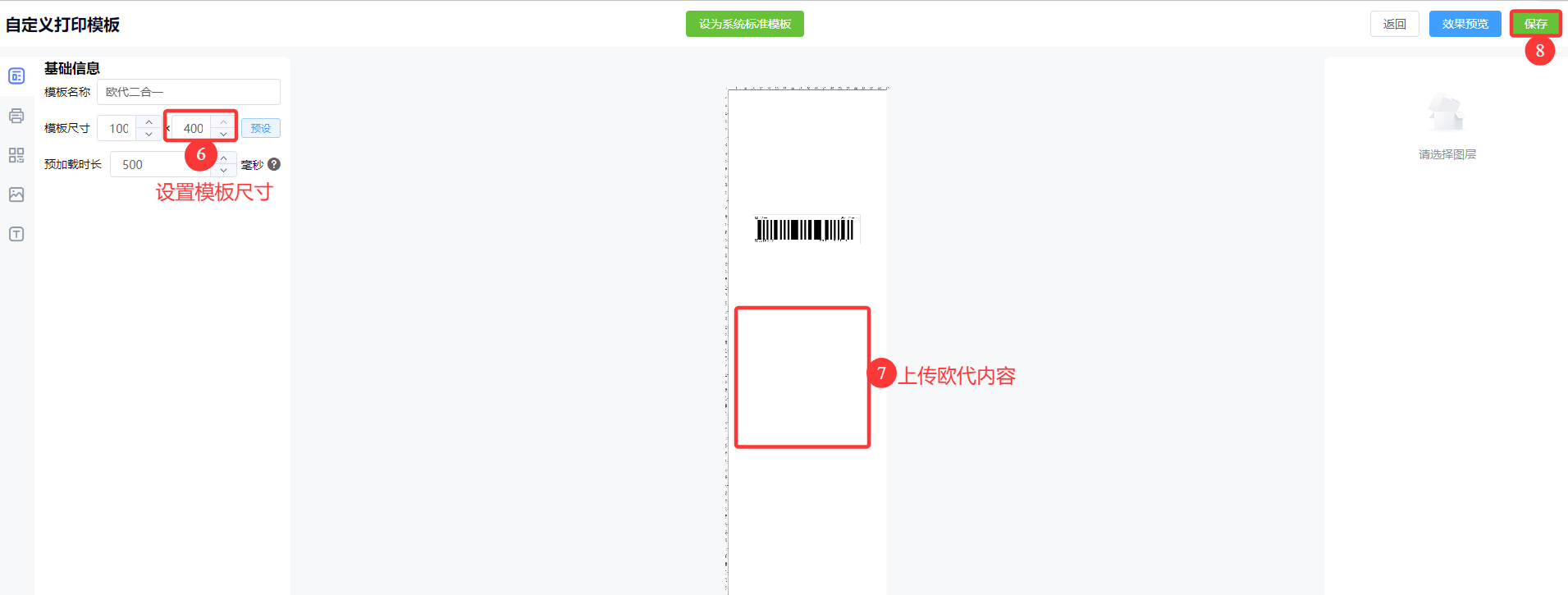Click the 预设 size preset button
This screenshot has height=595, width=1568.
tap(261, 128)
